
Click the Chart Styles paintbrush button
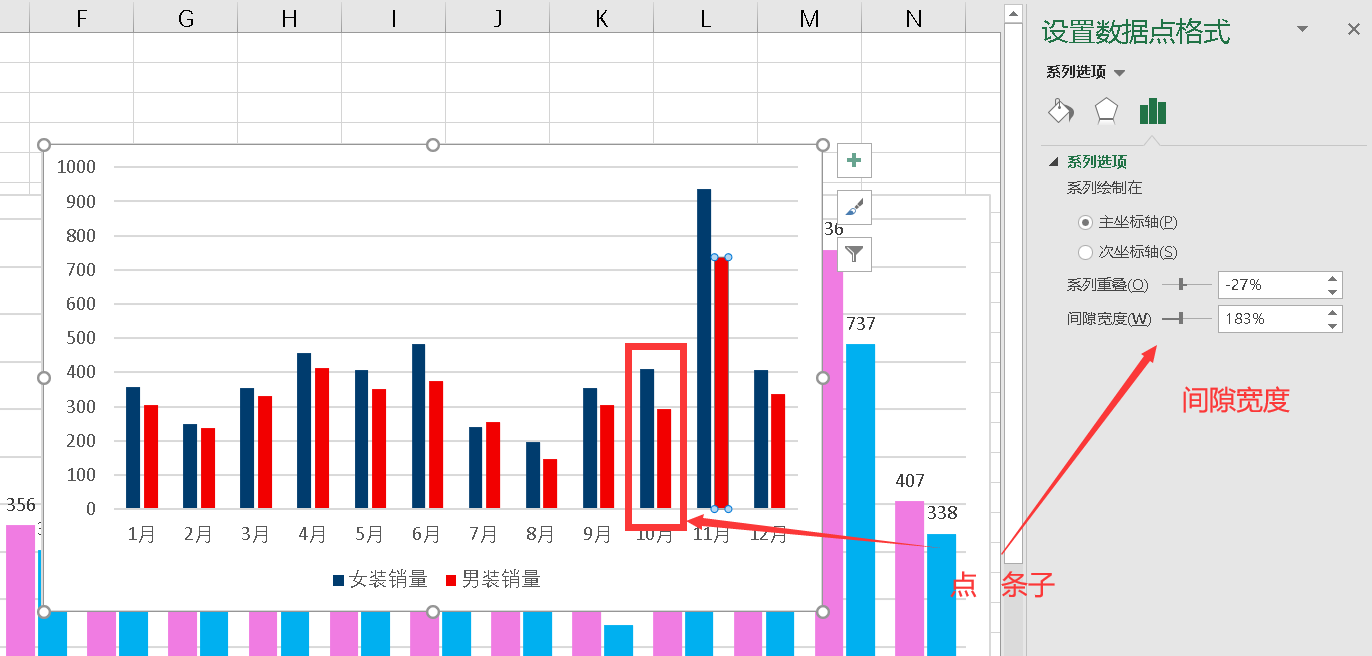coord(854,207)
